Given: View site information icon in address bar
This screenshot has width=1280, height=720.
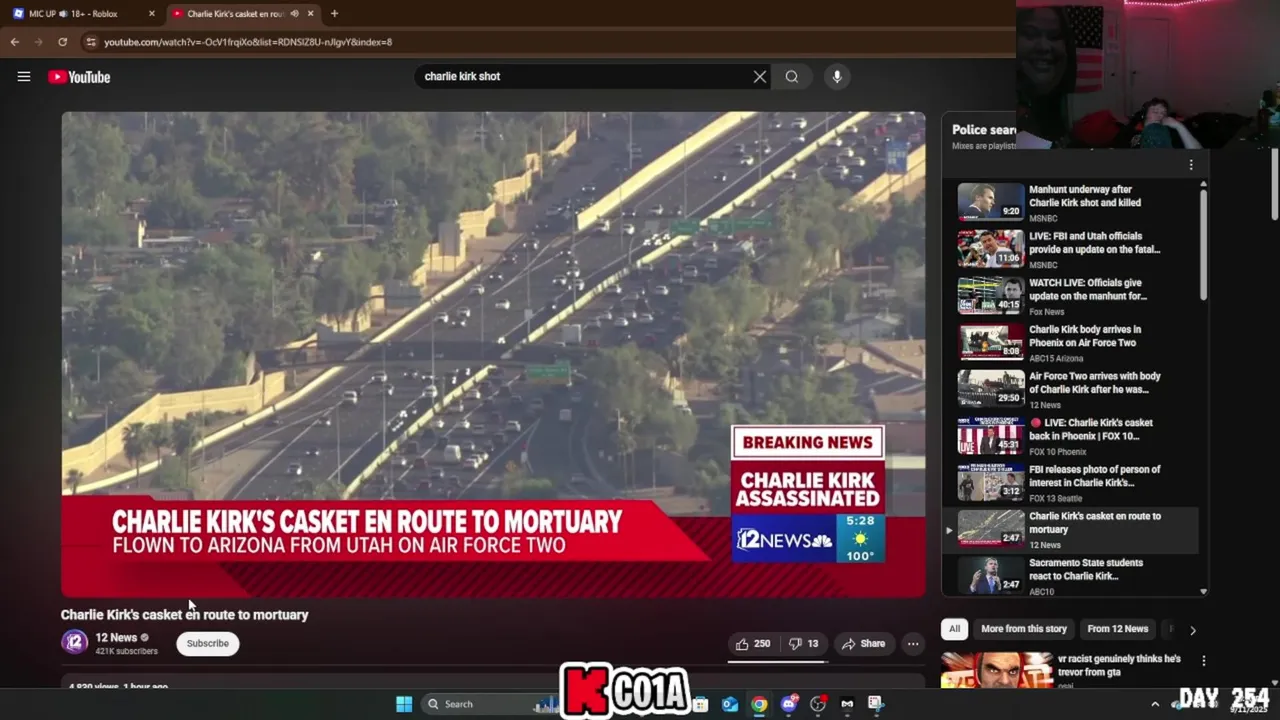Looking at the screenshot, I should coord(91,42).
